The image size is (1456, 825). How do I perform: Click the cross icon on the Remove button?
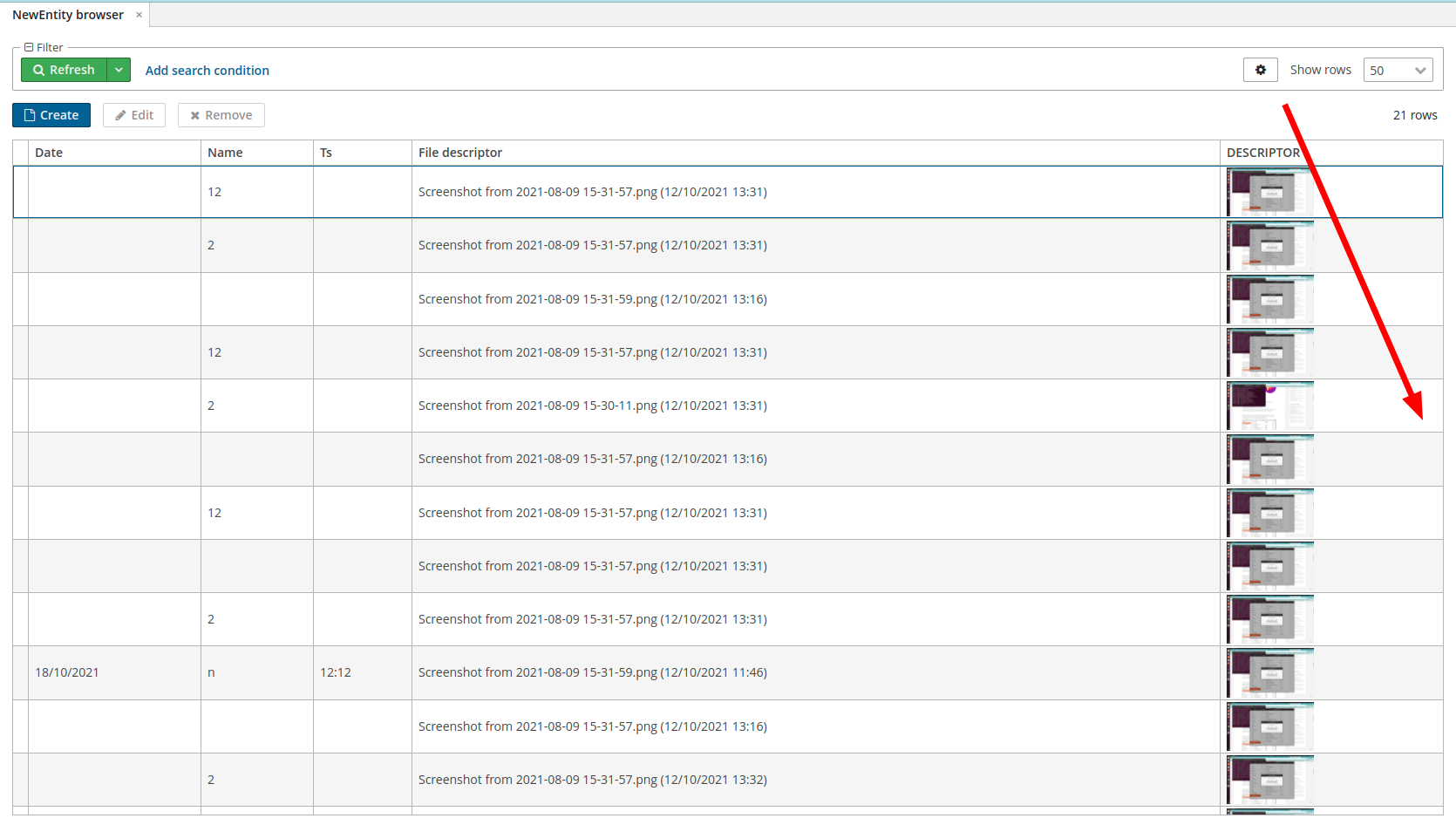click(x=195, y=114)
